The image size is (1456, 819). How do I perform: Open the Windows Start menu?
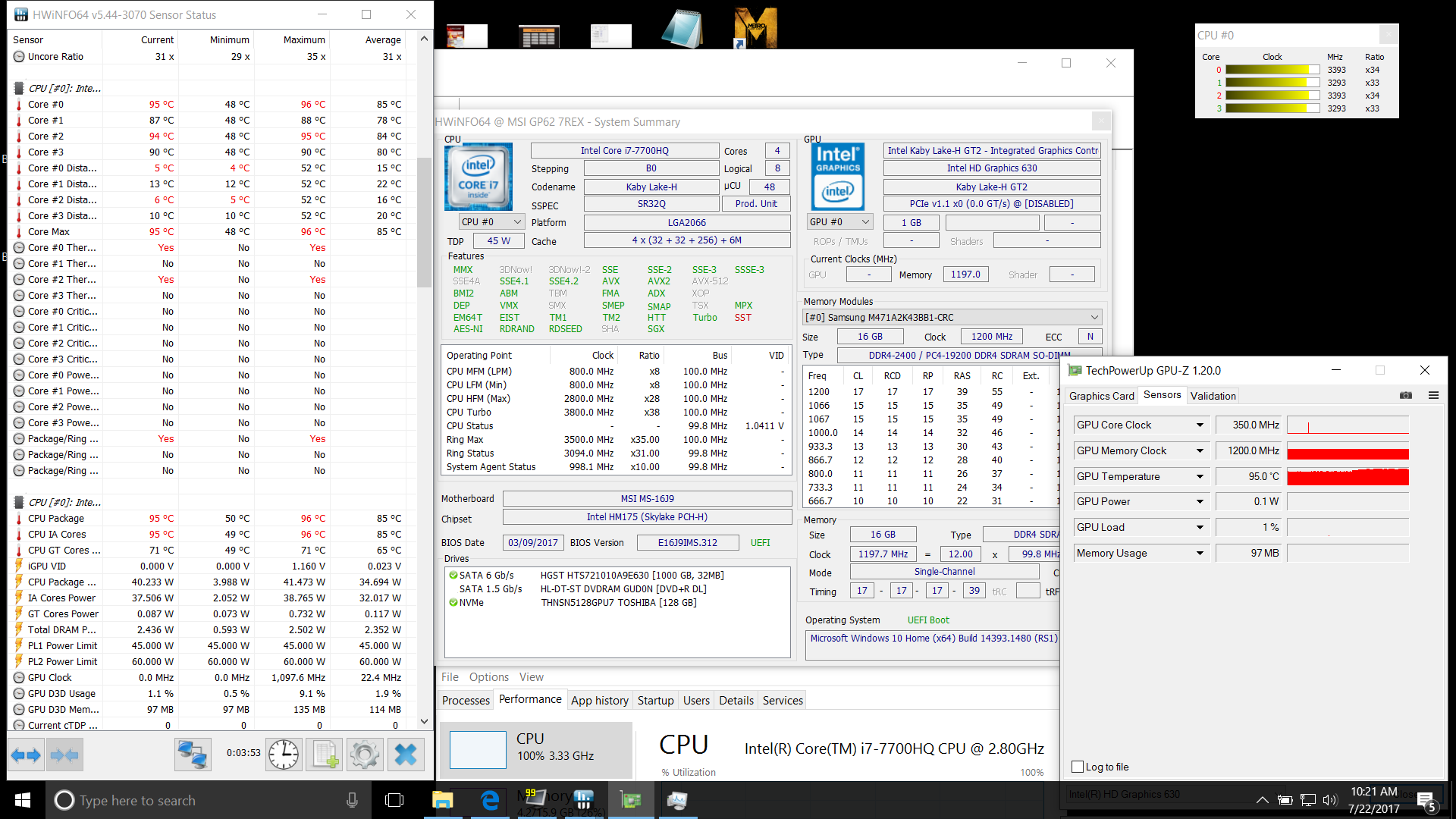[22, 800]
